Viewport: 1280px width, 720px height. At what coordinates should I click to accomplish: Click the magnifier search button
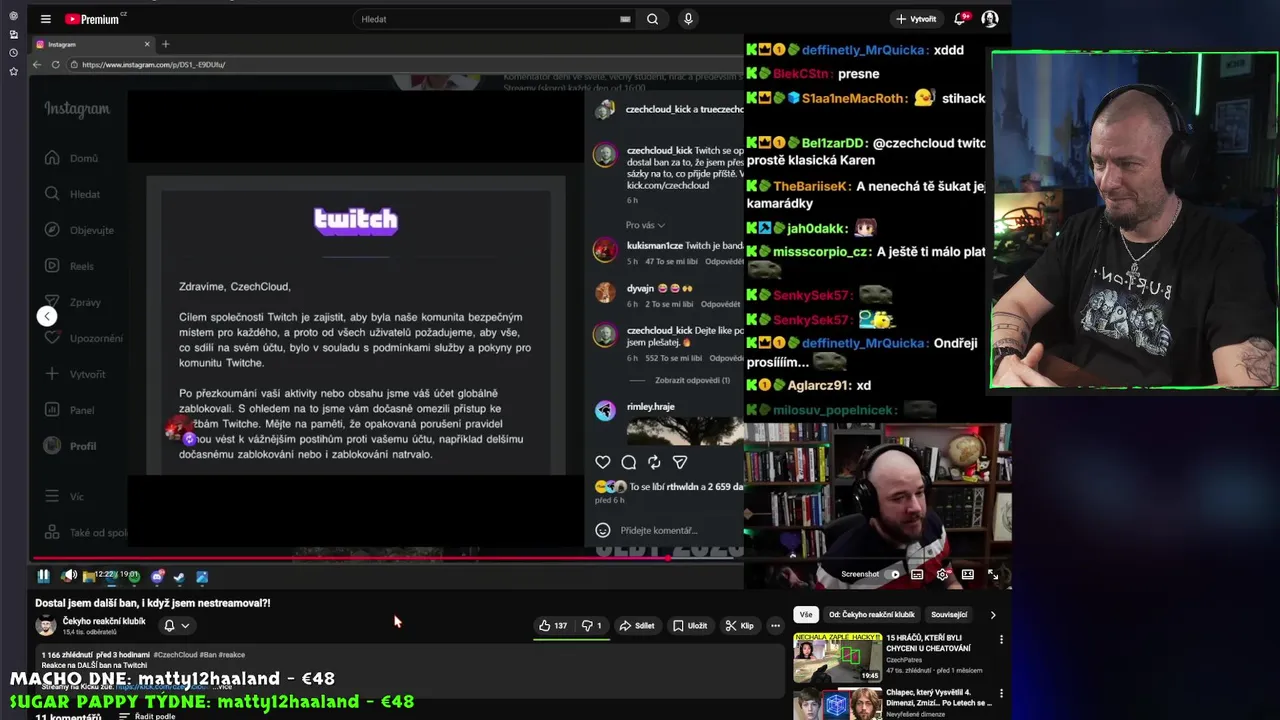[x=652, y=19]
